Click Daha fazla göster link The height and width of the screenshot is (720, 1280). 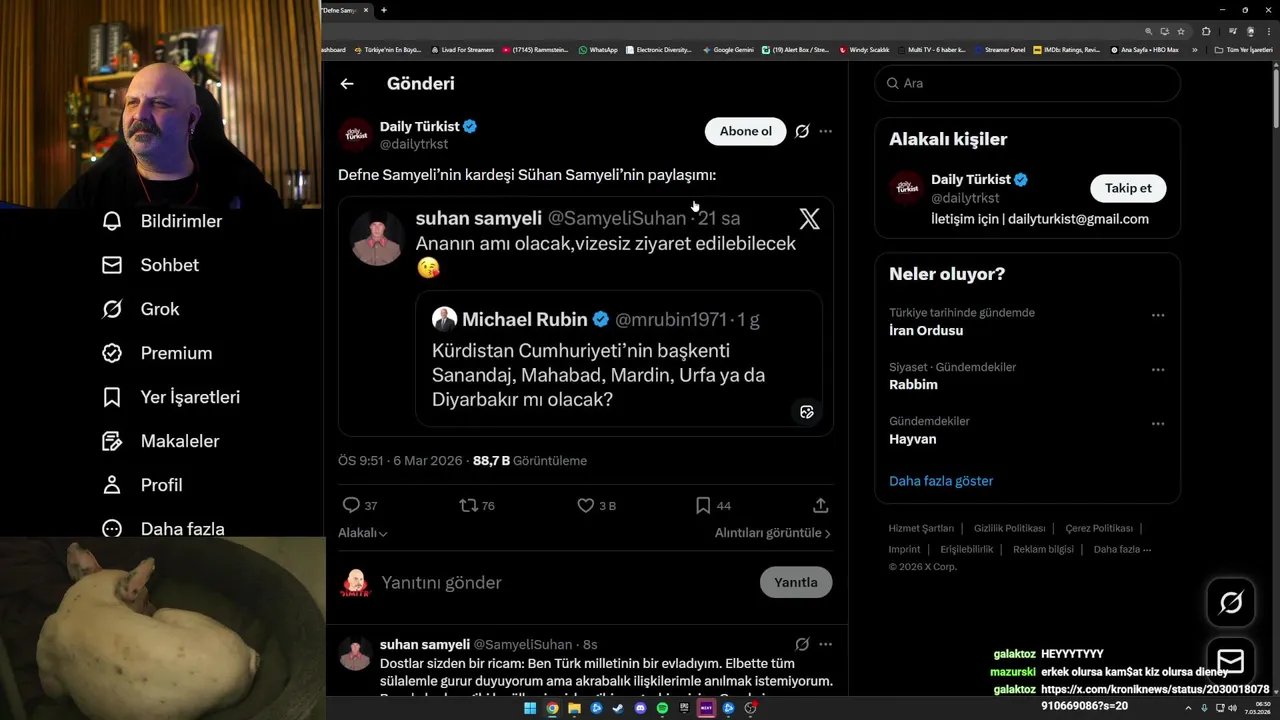pyautogui.click(x=941, y=481)
